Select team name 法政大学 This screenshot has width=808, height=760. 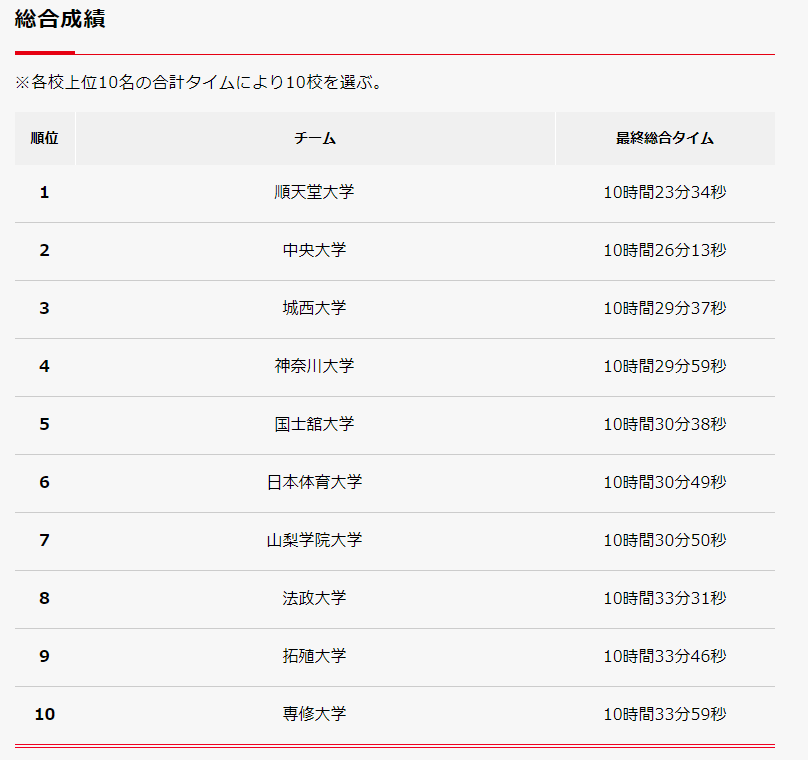pyautogui.click(x=314, y=598)
